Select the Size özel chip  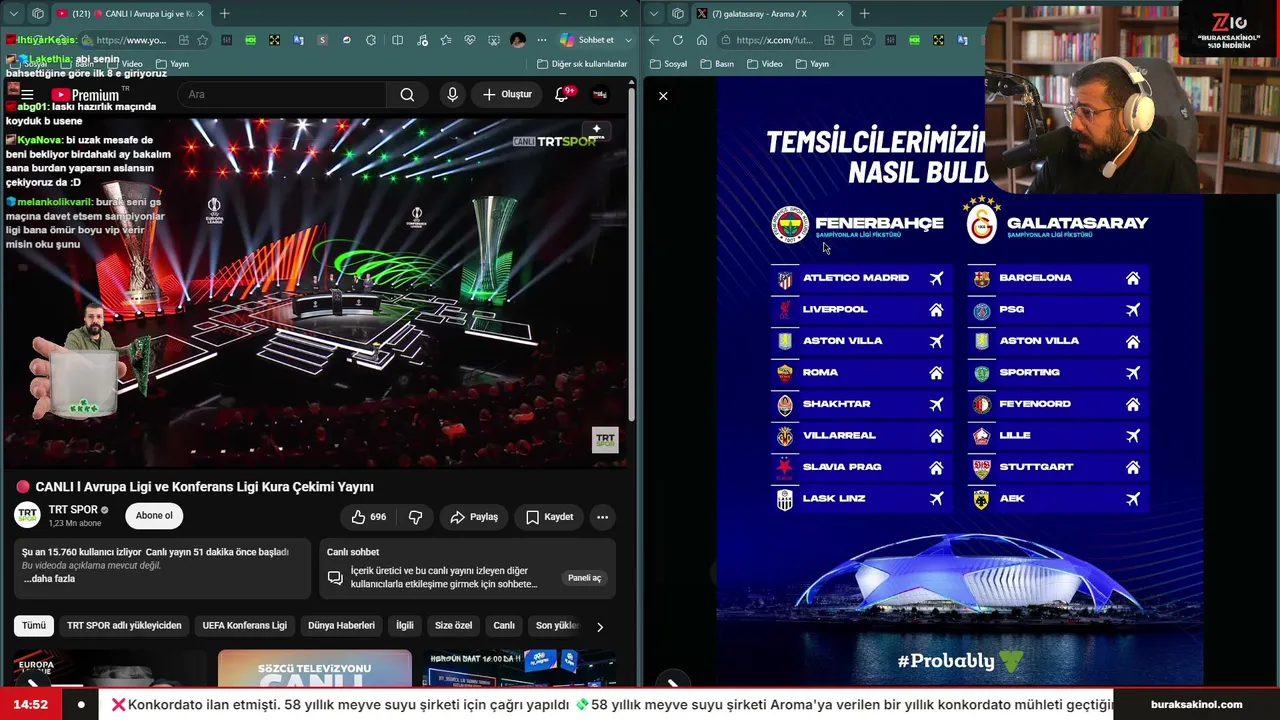pyautogui.click(x=453, y=626)
